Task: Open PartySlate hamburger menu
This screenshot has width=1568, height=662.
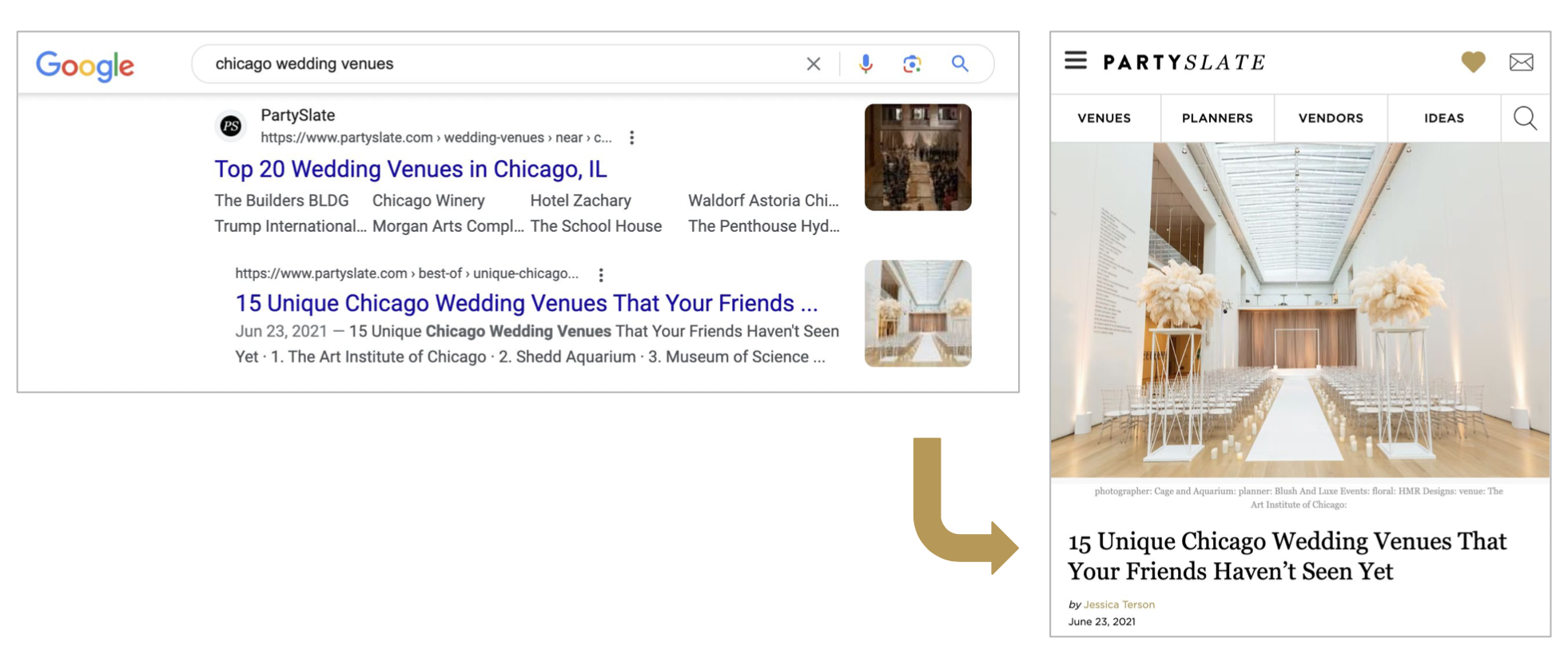Action: (1076, 61)
